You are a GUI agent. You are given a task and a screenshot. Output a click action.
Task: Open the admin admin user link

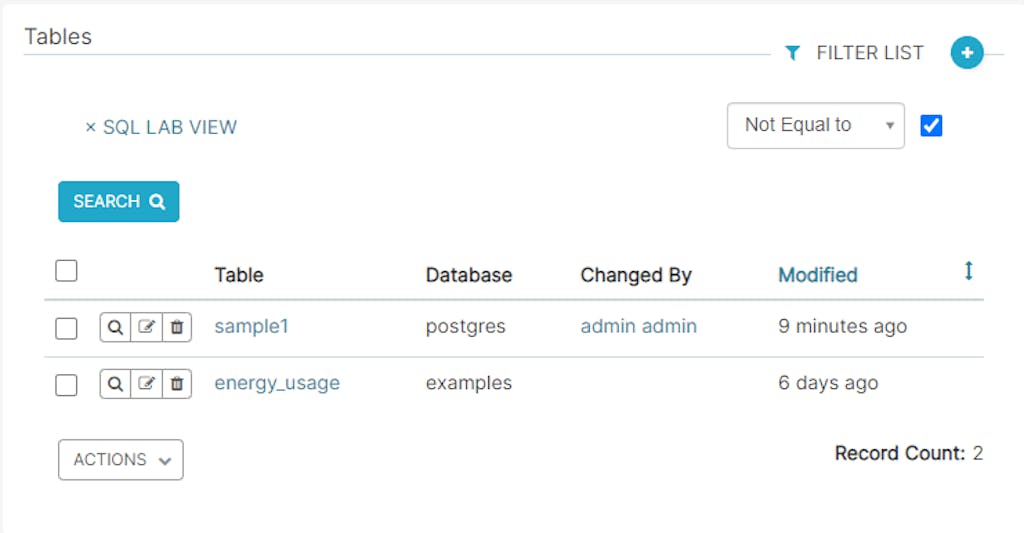click(638, 326)
